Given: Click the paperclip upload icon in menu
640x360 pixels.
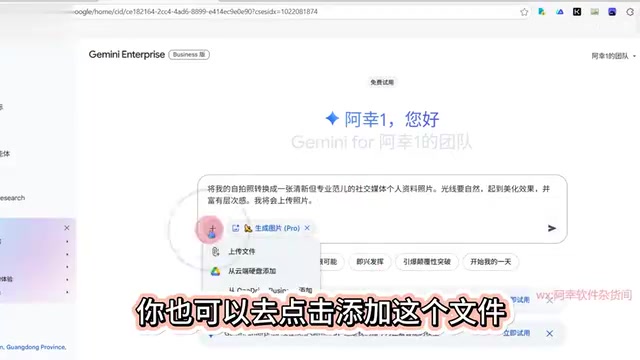Looking at the screenshot, I should pyautogui.click(x=216, y=251).
